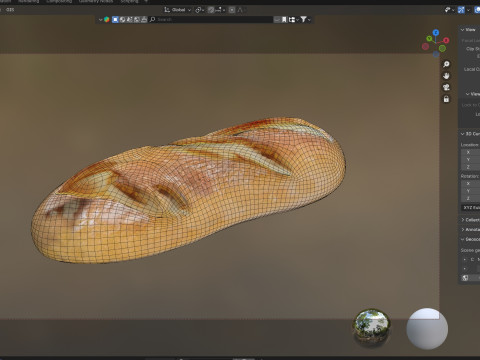
Task: Toggle the fifth filter icon beside search
Action: (x=144, y=20)
